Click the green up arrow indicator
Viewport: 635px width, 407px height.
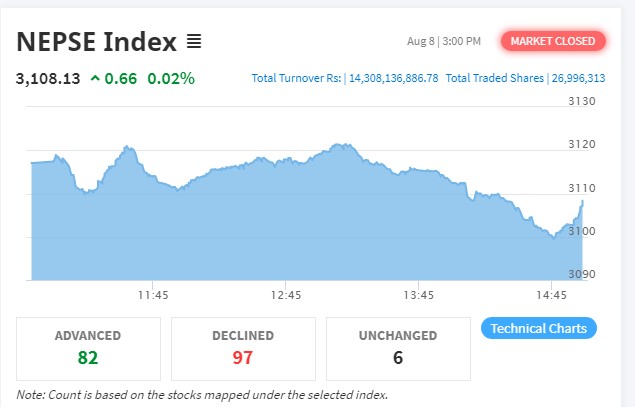(95, 78)
